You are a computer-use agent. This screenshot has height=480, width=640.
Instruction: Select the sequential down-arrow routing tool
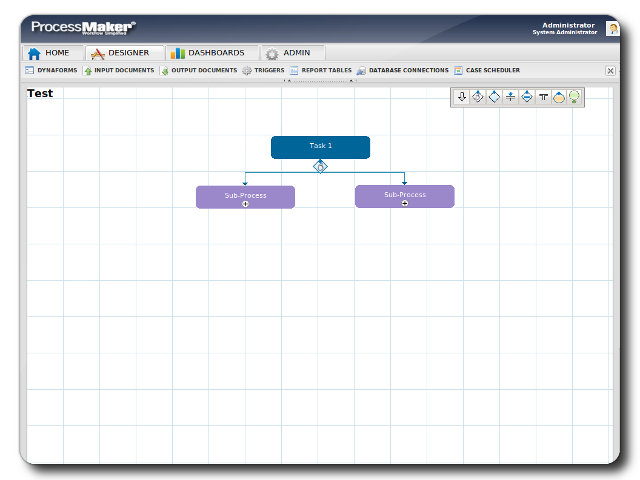pos(462,97)
